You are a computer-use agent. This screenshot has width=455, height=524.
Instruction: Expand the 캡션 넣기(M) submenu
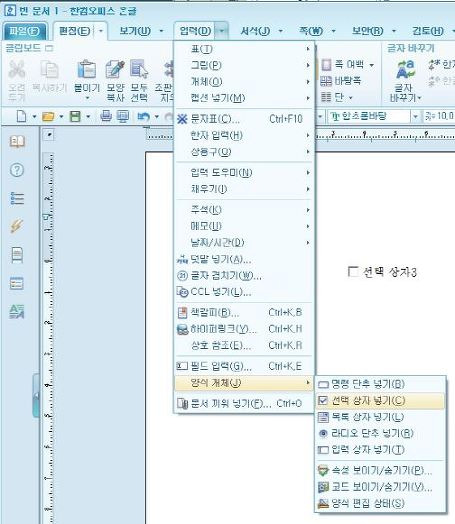[244, 98]
